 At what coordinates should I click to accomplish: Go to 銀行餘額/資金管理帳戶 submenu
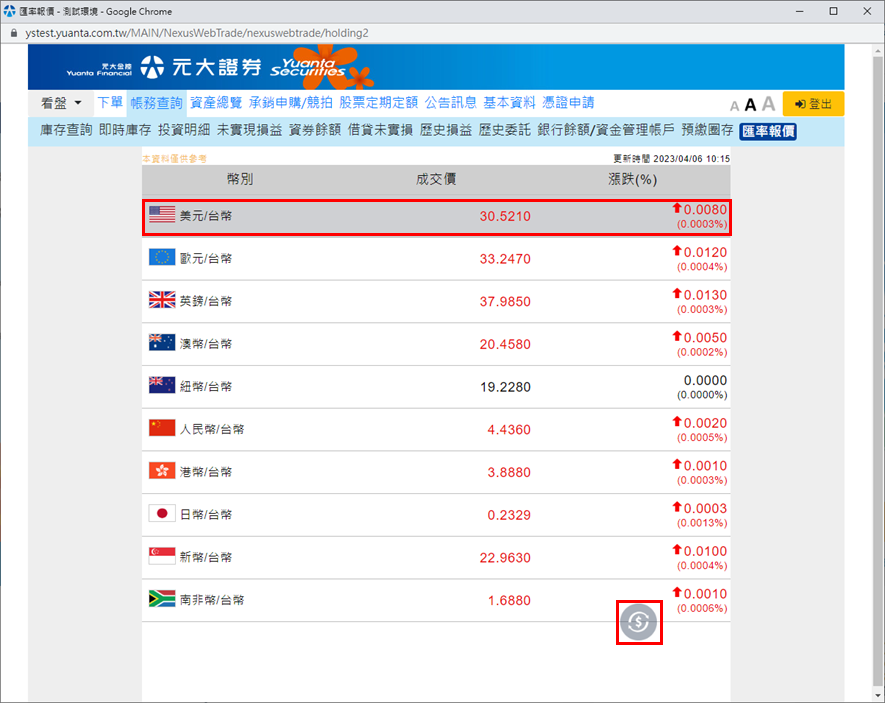click(x=606, y=130)
